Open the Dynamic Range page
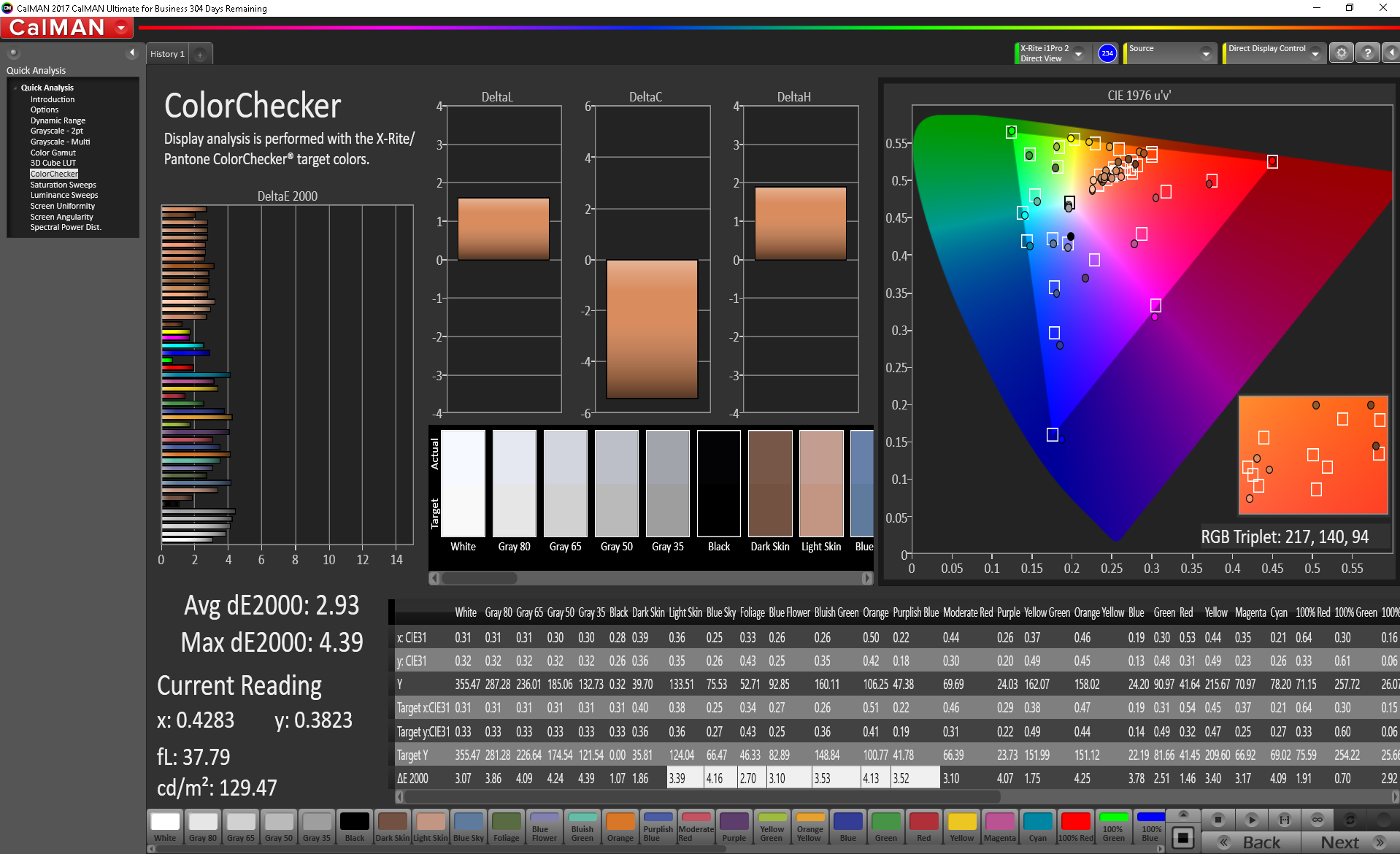The image size is (1400, 854). (58, 120)
